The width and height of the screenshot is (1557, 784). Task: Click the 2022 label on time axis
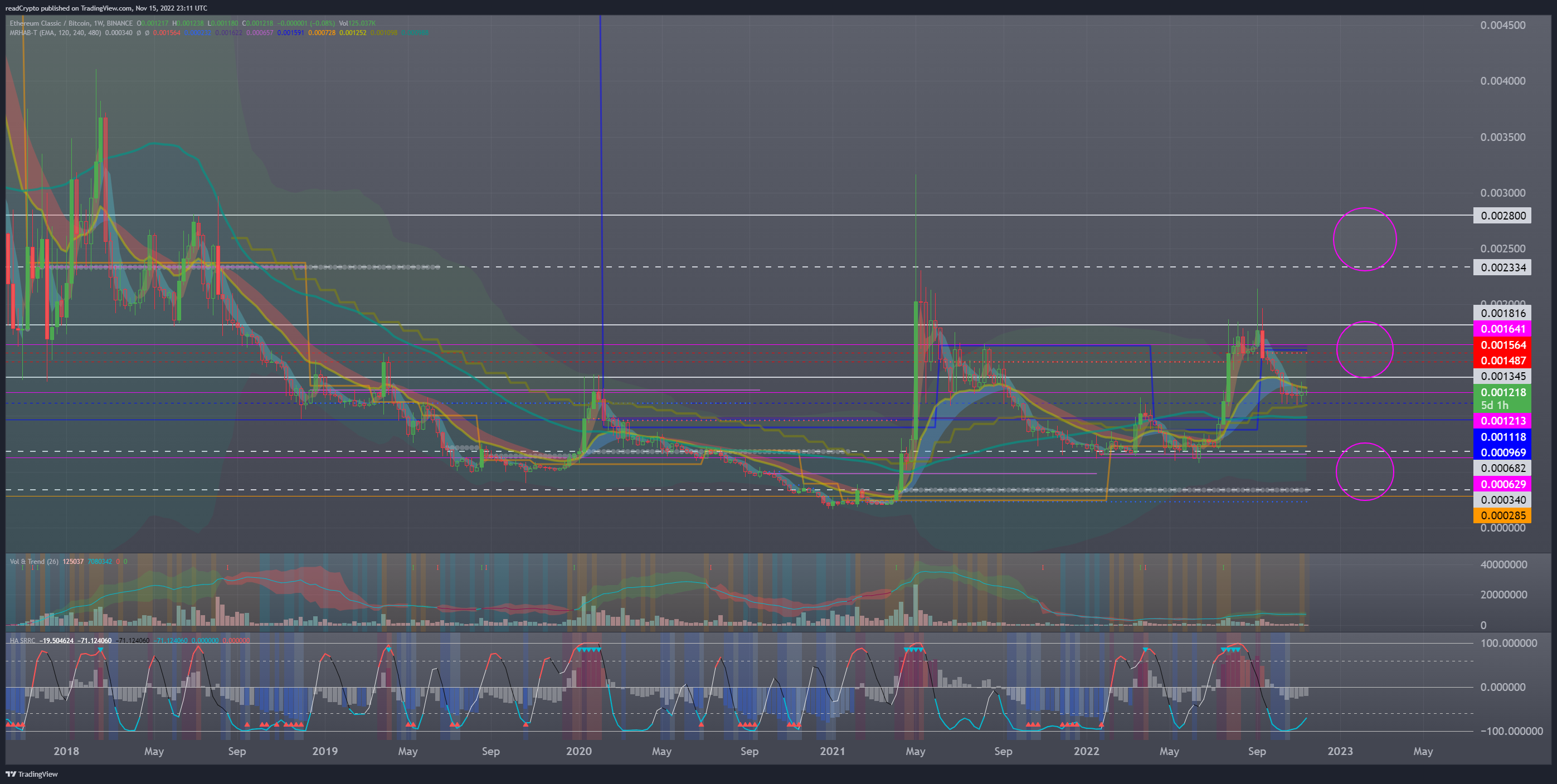pyautogui.click(x=1086, y=751)
